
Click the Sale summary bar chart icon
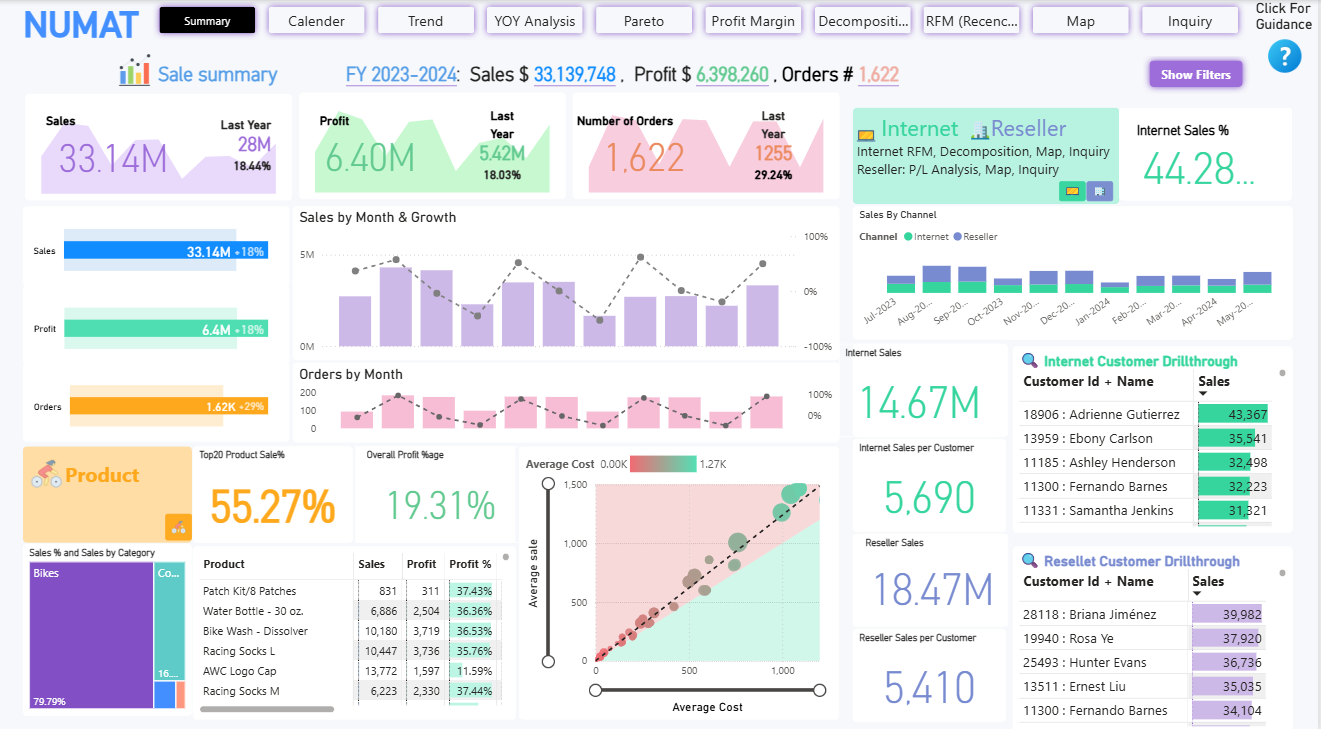coord(134,71)
